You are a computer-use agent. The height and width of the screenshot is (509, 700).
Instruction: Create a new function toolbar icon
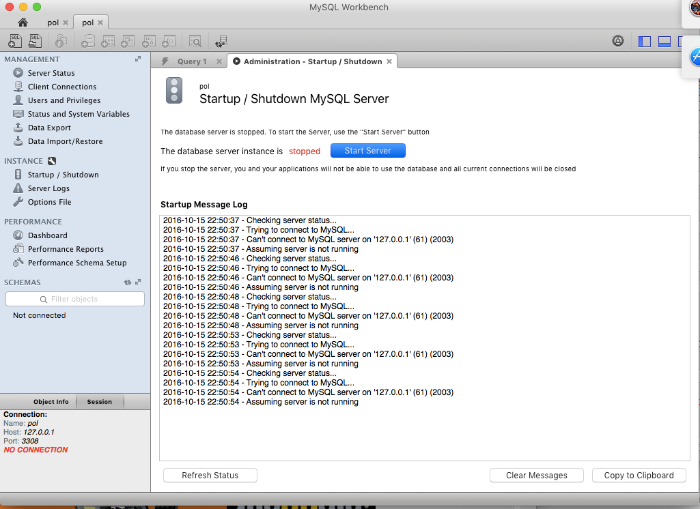coord(169,41)
